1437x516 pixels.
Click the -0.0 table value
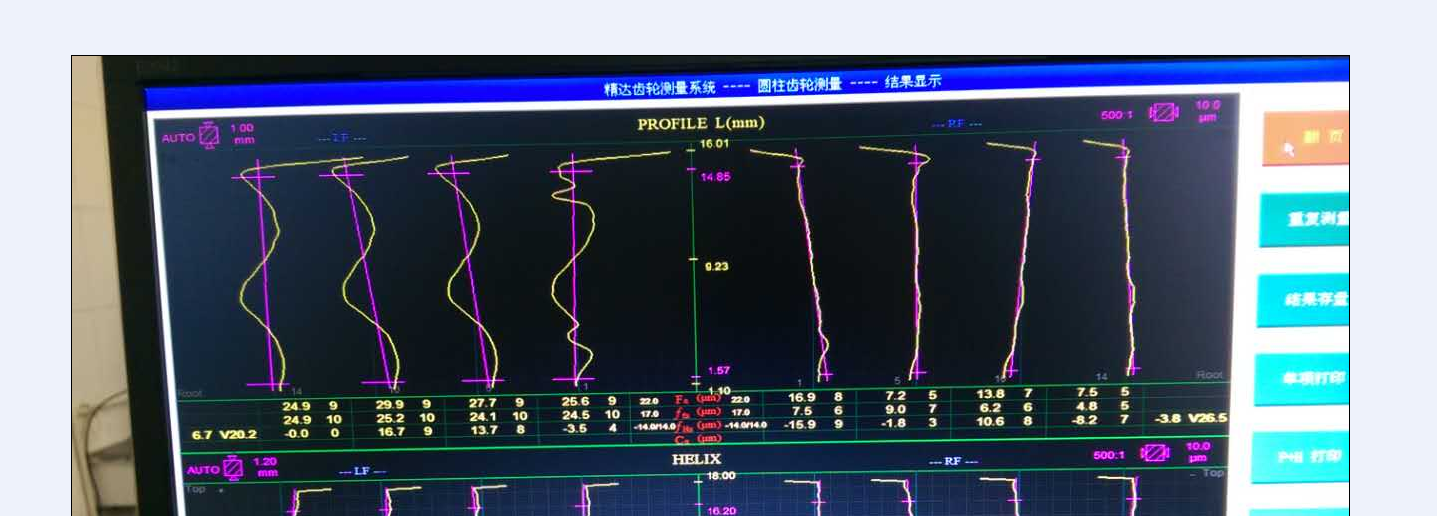pyautogui.click(x=296, y=434)
